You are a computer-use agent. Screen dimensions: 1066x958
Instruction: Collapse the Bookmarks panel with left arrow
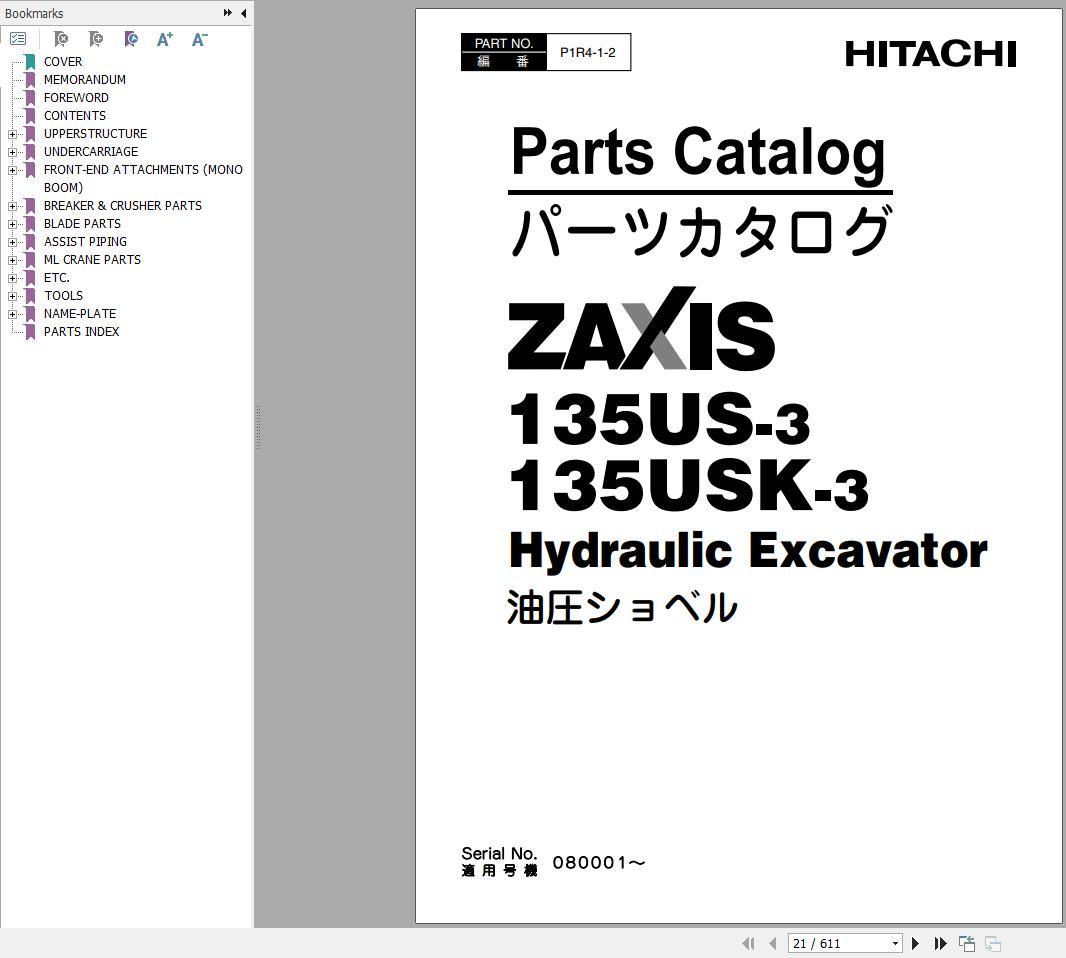point(243,13)
